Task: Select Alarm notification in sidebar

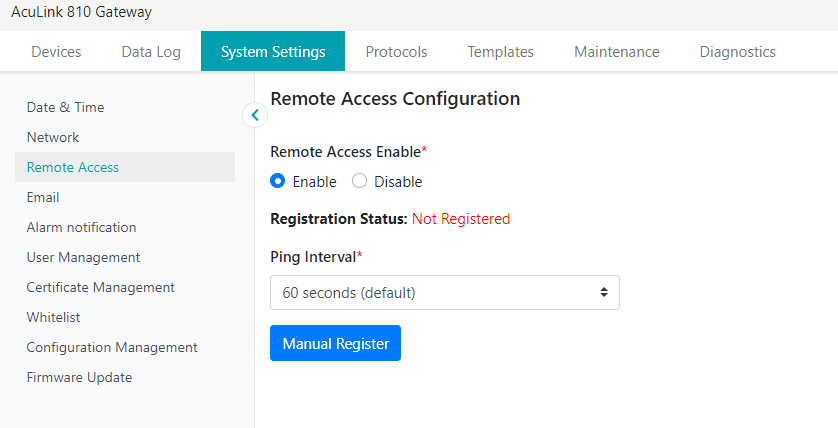Action: [x=81, y=227]
